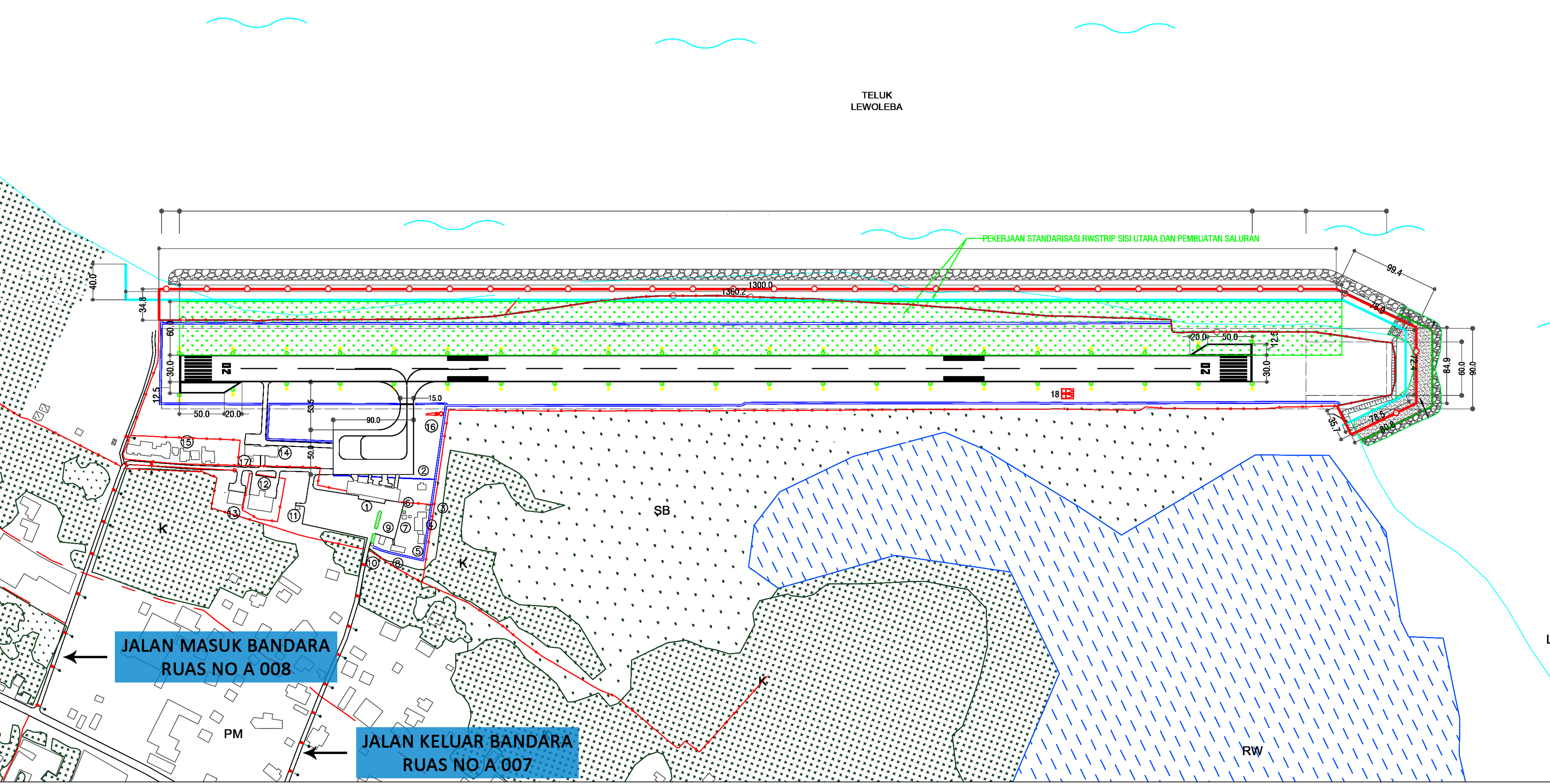Click the red symbol beside number 18
The width and height of the screenshot is (1550, 784).
tap(1068, 394)
